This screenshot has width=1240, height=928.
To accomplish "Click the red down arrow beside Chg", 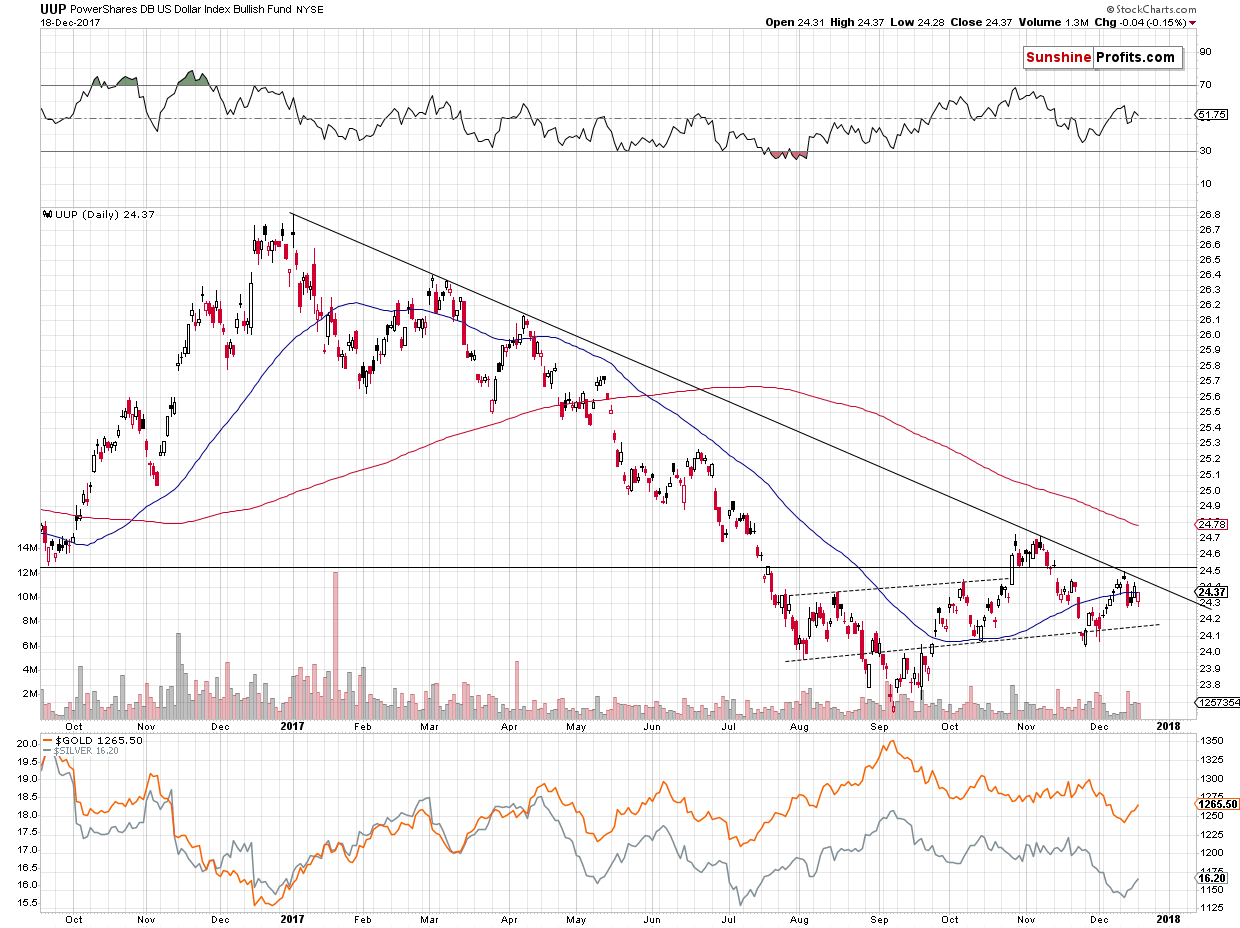I will coord(1195,22).
